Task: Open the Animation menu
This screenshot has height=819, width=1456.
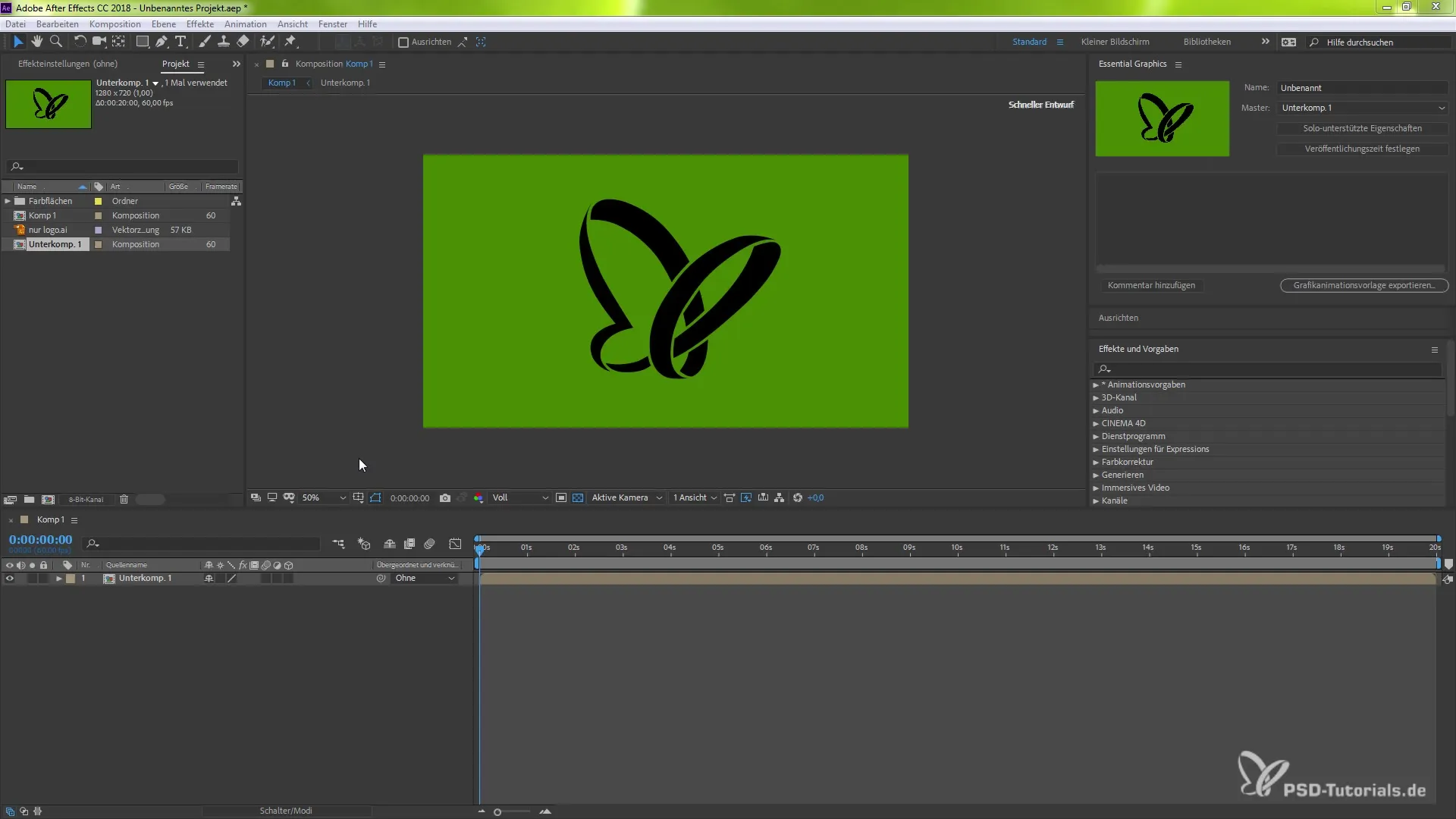Action: click(246, 24)
